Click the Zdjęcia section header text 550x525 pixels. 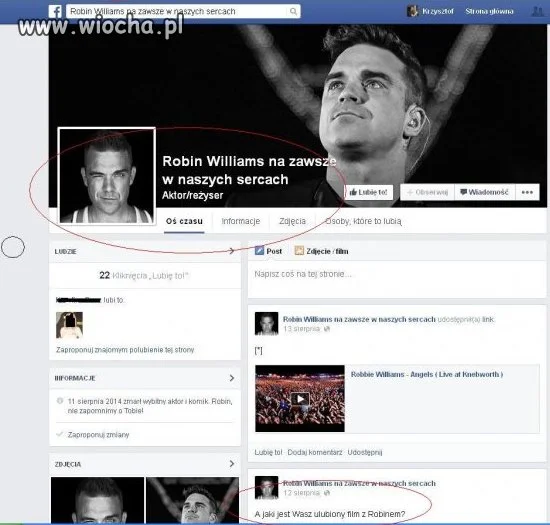(68, 464)
